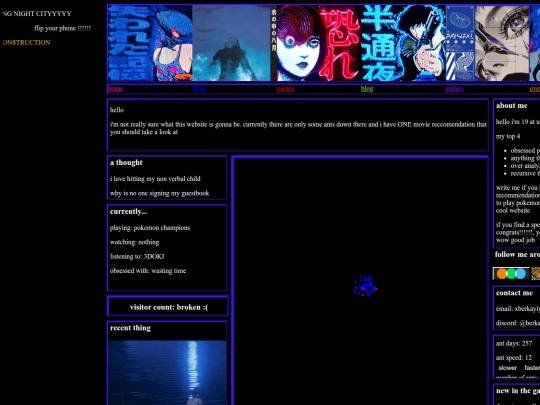Click "visitor count: broken :(" text
The height and width of the screenshot is (405, 540).
click(x=169, y=307)
